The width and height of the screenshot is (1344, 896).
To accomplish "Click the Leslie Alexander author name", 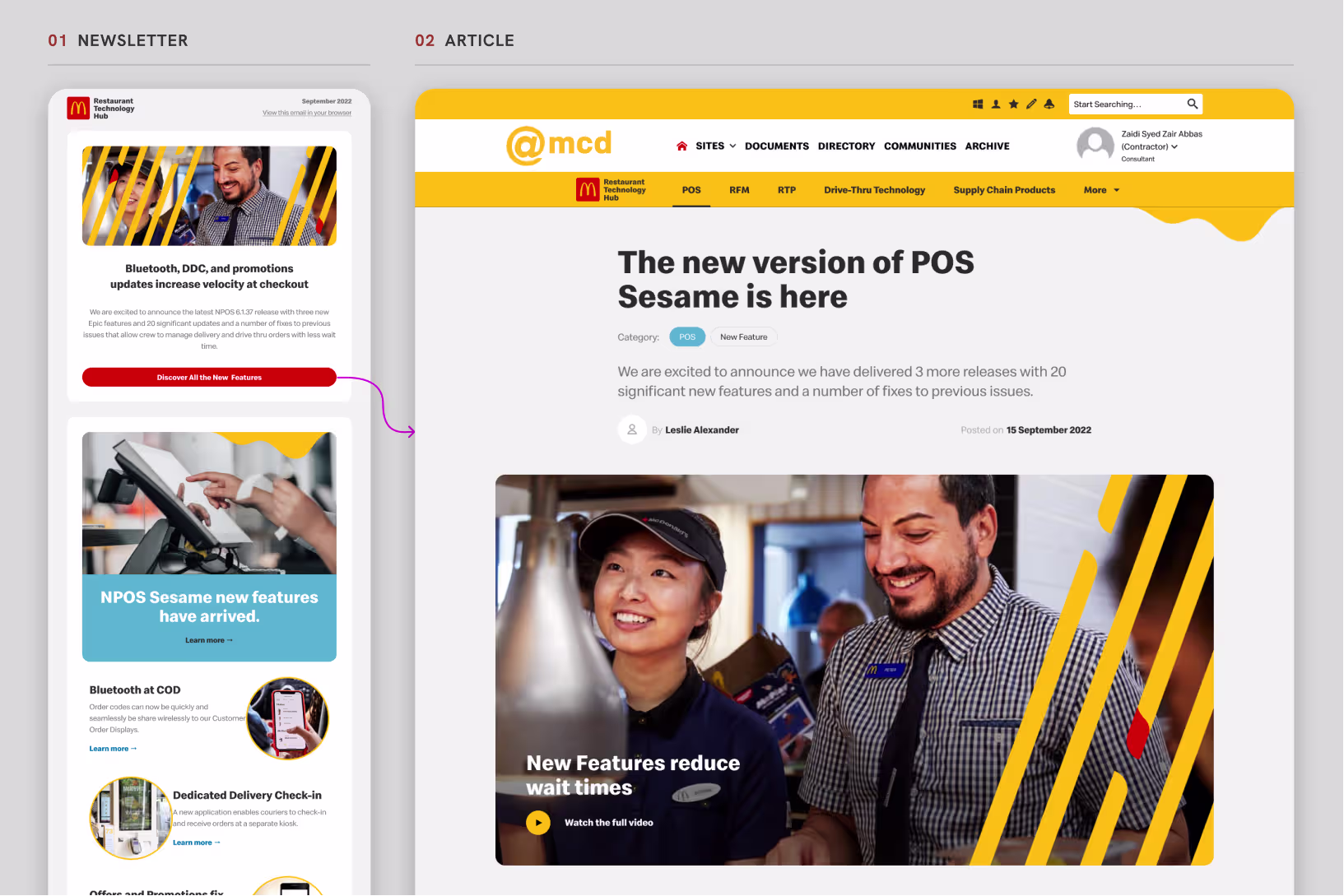I will point(702,430).
